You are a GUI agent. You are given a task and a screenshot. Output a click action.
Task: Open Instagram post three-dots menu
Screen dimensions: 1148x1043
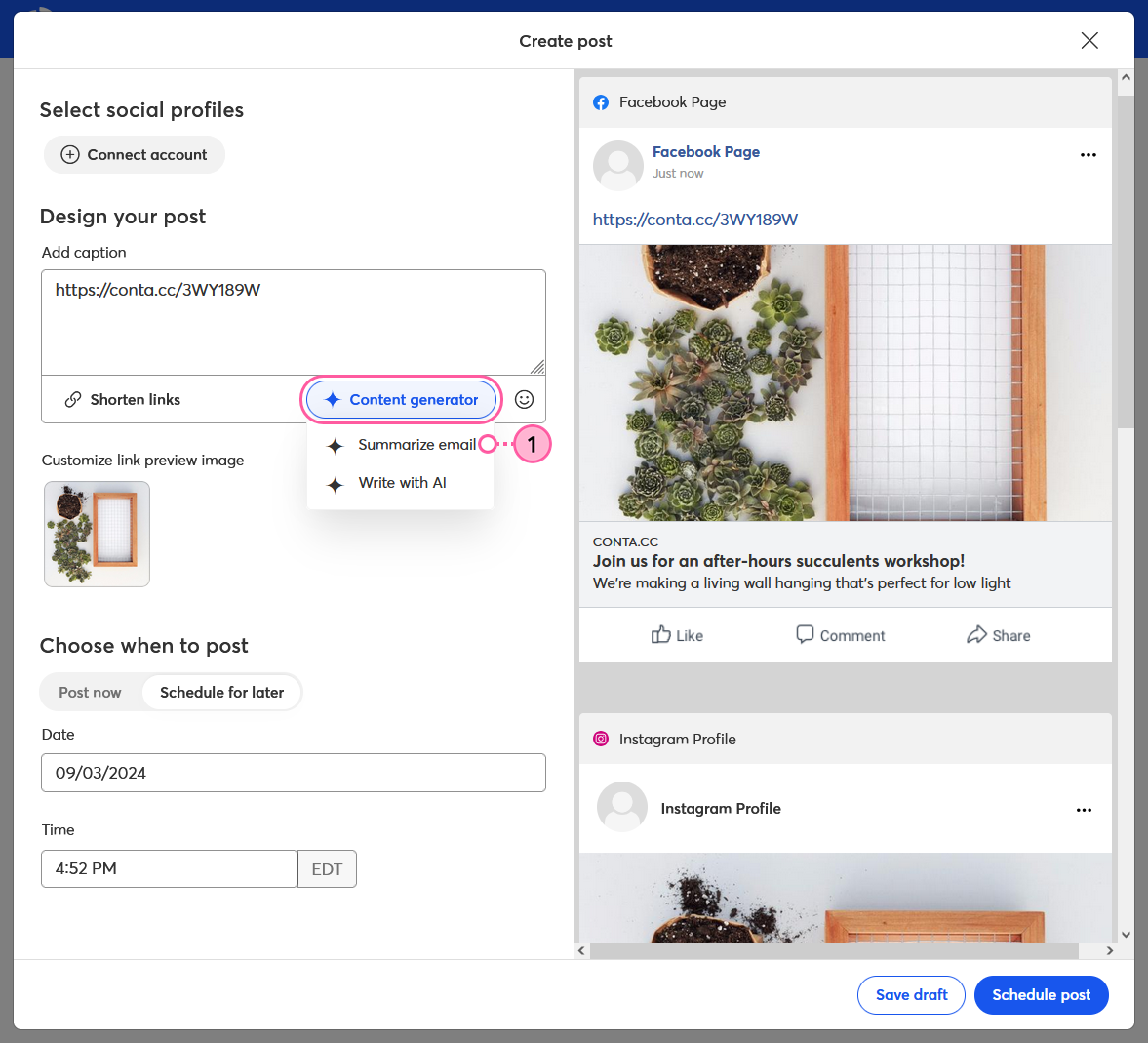pyautogui.click(x=1084, y=810)
